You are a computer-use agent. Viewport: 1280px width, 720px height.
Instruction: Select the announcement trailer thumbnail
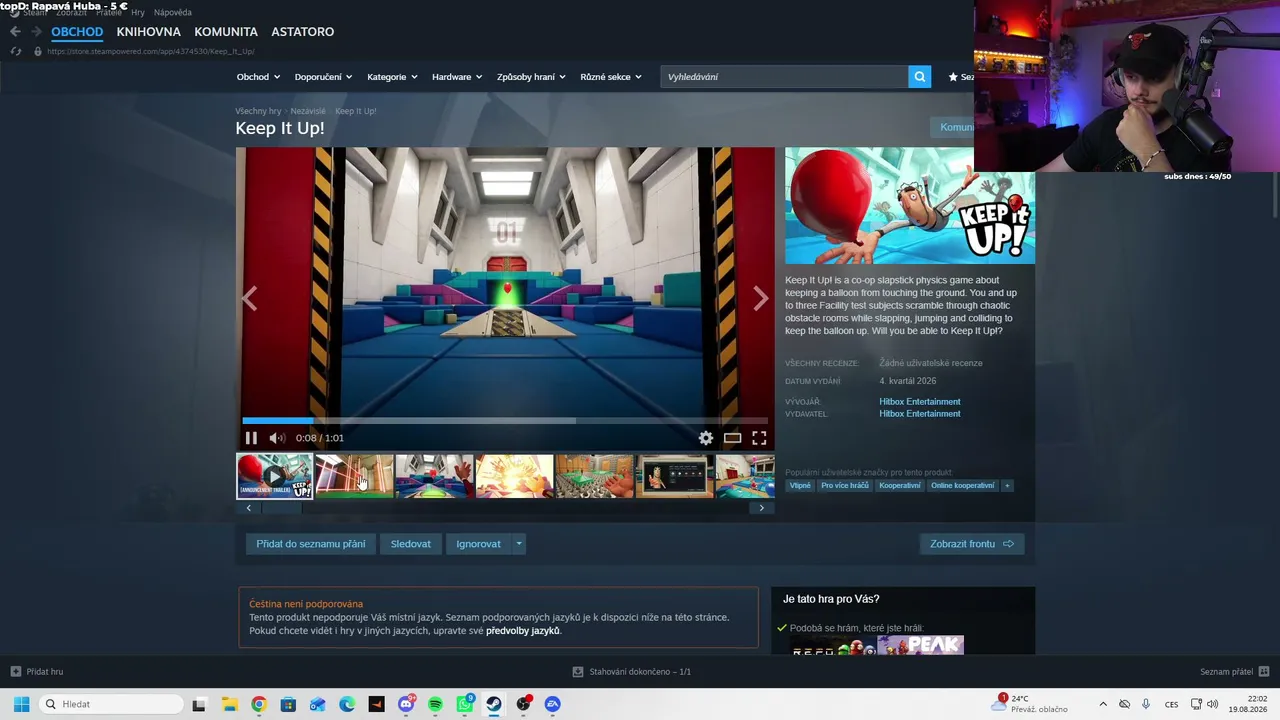pos(274,476)
